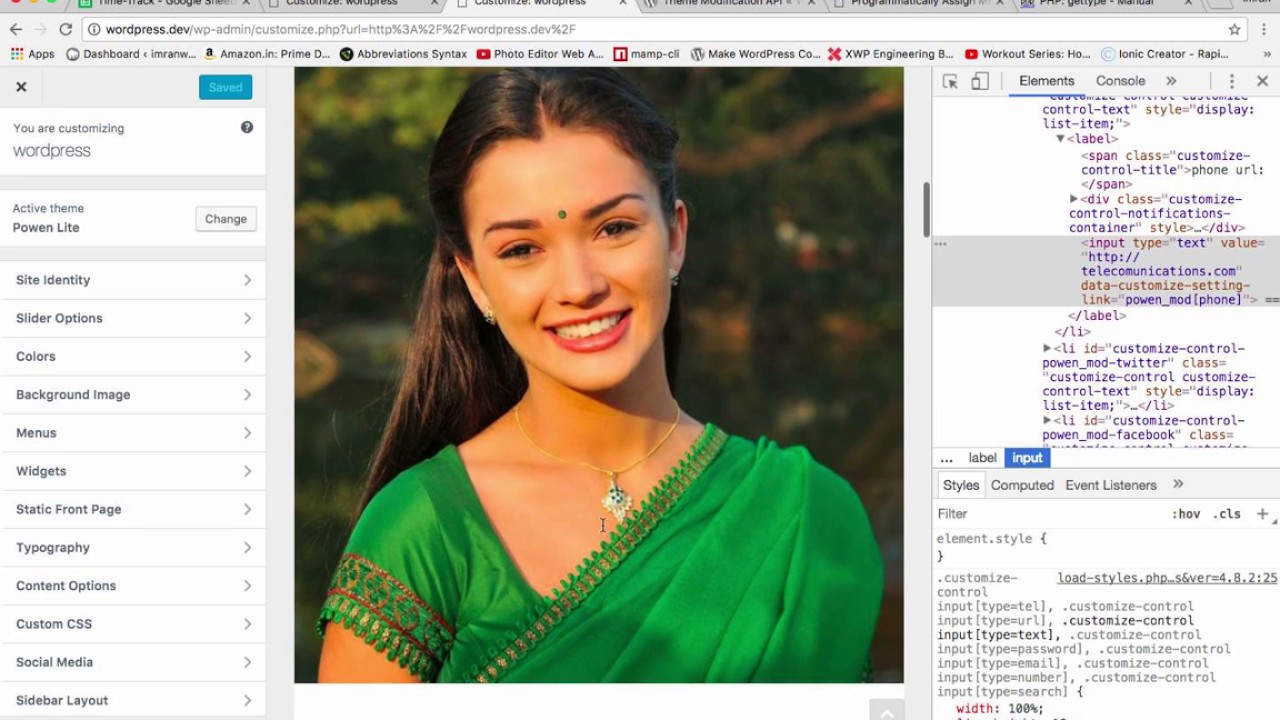Screen dimensions: 1280x720
Task: Switch to the Theme Modification API tab
Action: point(730,4)
